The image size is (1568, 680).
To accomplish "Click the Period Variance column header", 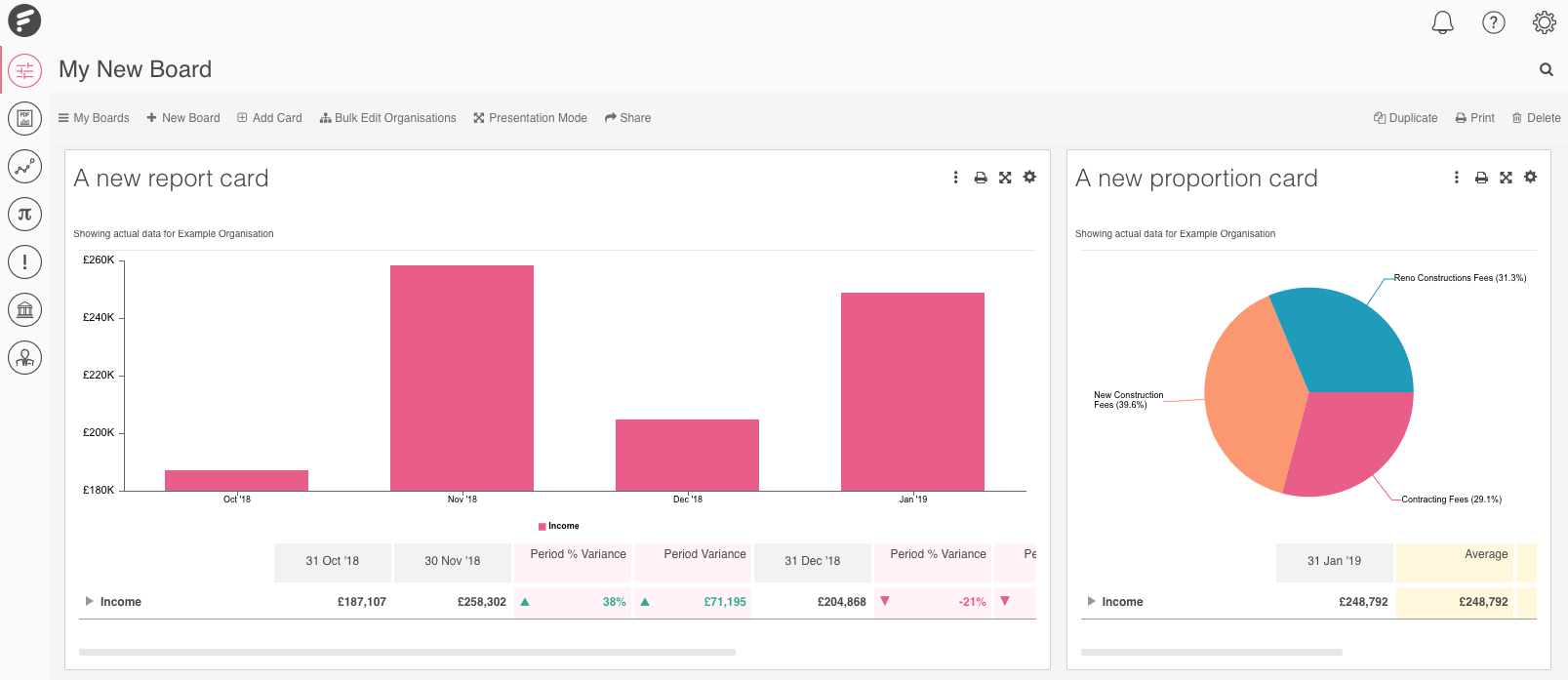I will coord(693,561).
